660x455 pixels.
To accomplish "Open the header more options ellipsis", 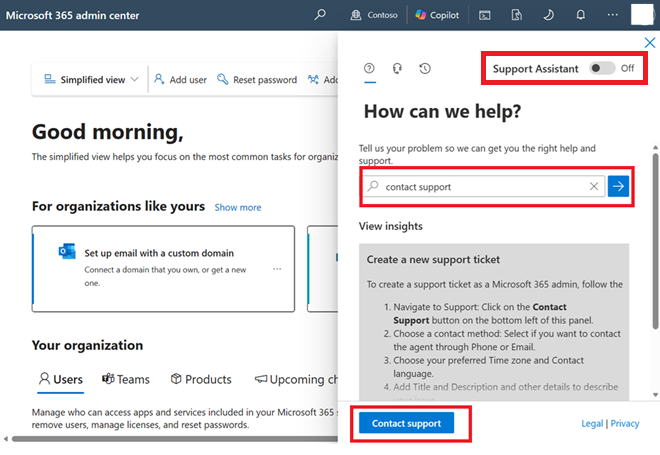I will [612, 15].
